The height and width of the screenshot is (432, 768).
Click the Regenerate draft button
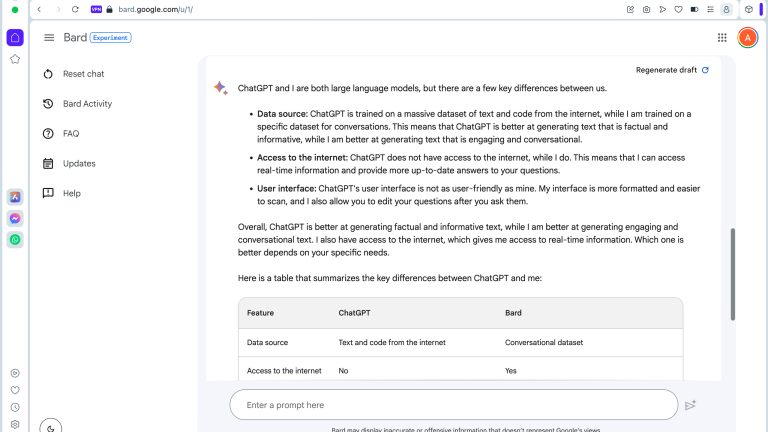coord(672,70)
